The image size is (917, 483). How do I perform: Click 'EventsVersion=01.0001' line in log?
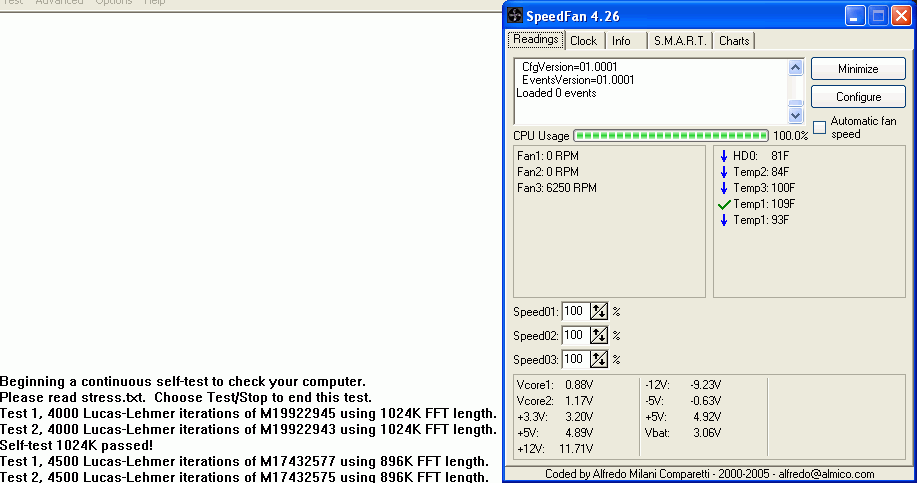click(578, 80)
